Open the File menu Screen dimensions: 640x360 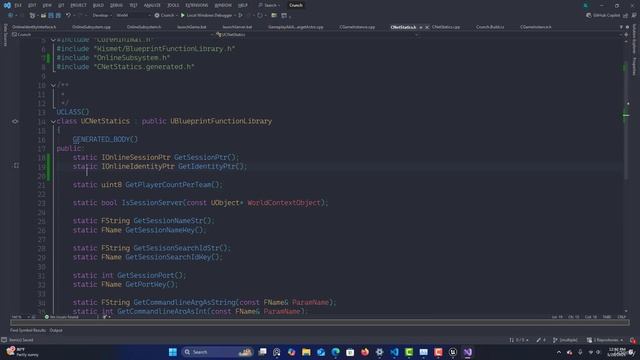[18, 5]
